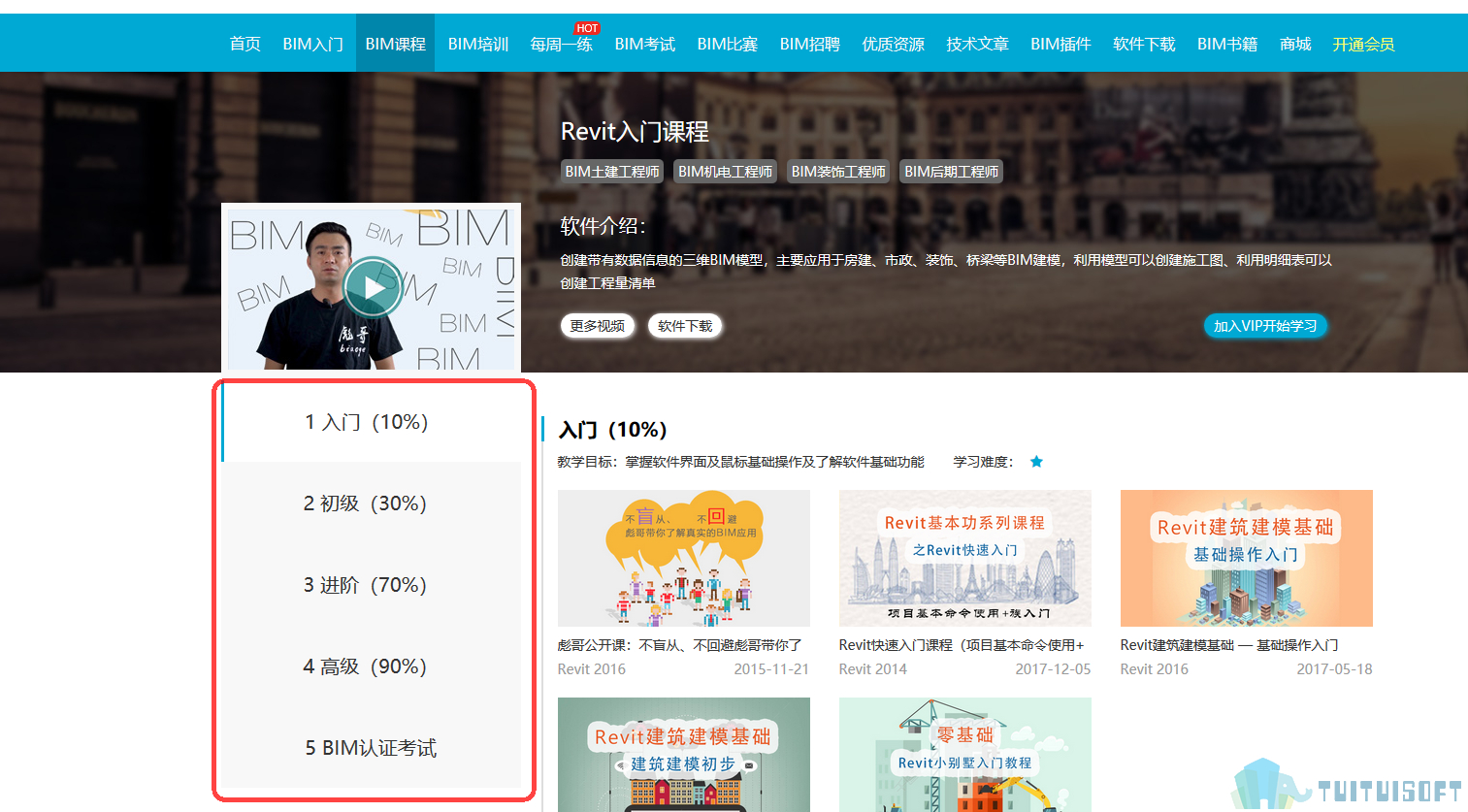This screenshot has width=1468, height=812.
Task: Click title Revit快速入门课程（项目基本命令使用+
Action: pos(962,645)
